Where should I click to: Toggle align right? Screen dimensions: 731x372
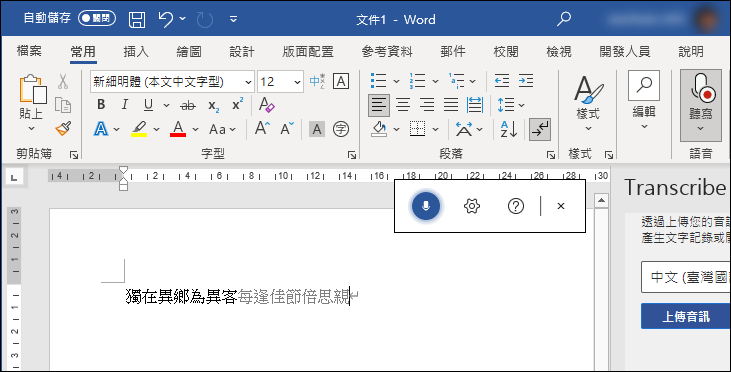pyautogui.click(x=427, y=105)
